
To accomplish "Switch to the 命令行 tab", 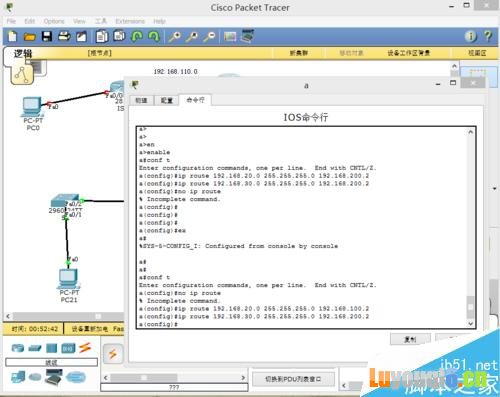I will (x=195, y=100).
